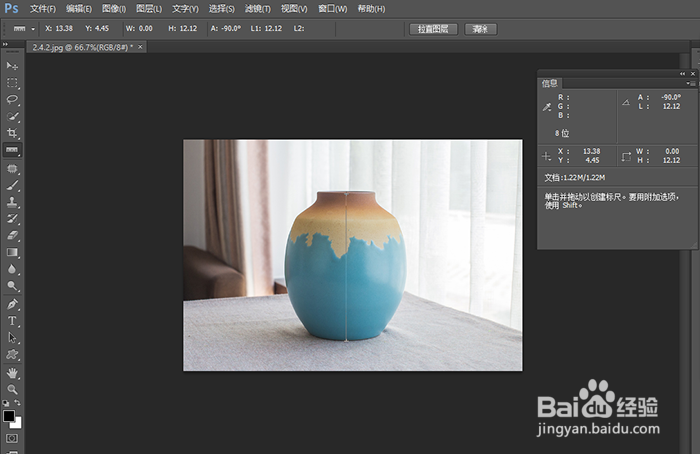Click the 清除 button
This screenshot has width=700, height=454.
pyautogui.click(x=480, y=29)
